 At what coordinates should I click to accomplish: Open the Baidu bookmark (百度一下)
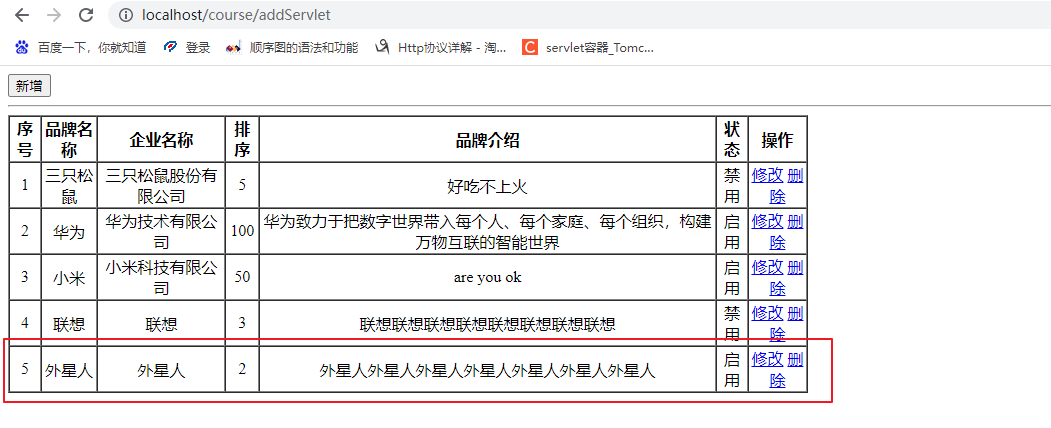pos(81,47)
